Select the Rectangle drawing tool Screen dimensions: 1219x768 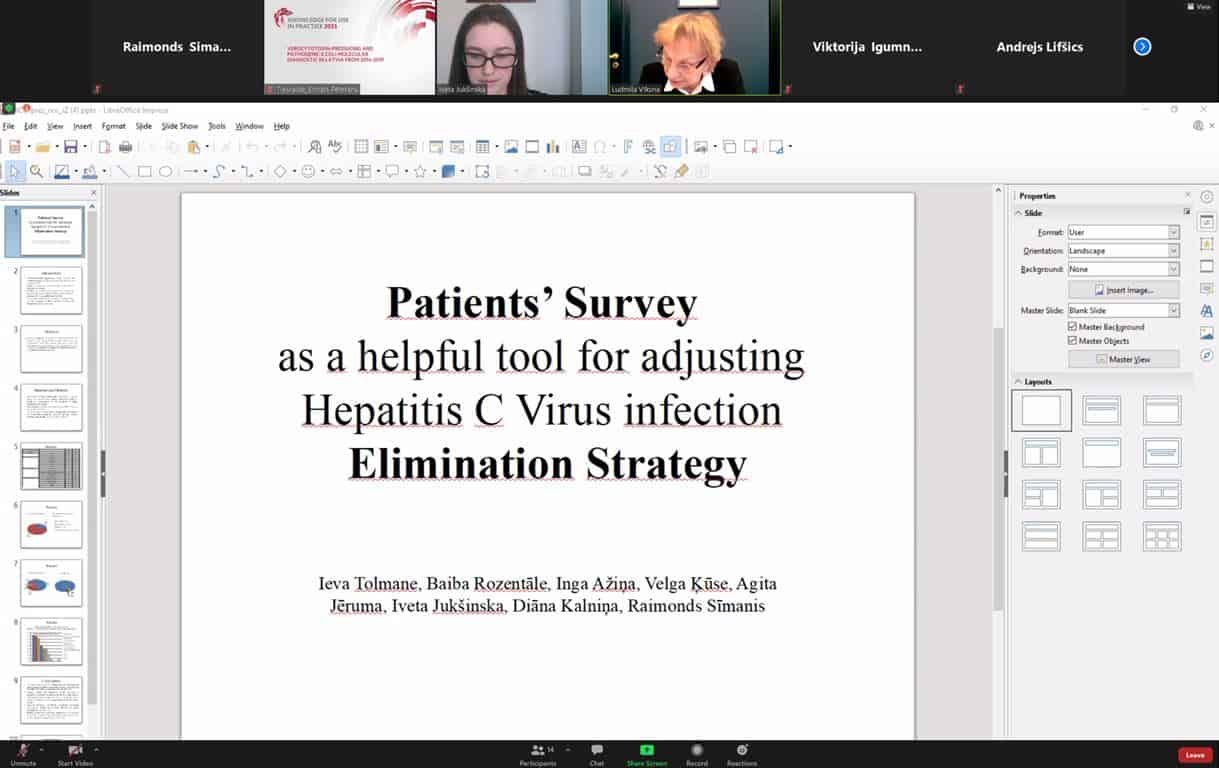(145, 172)
